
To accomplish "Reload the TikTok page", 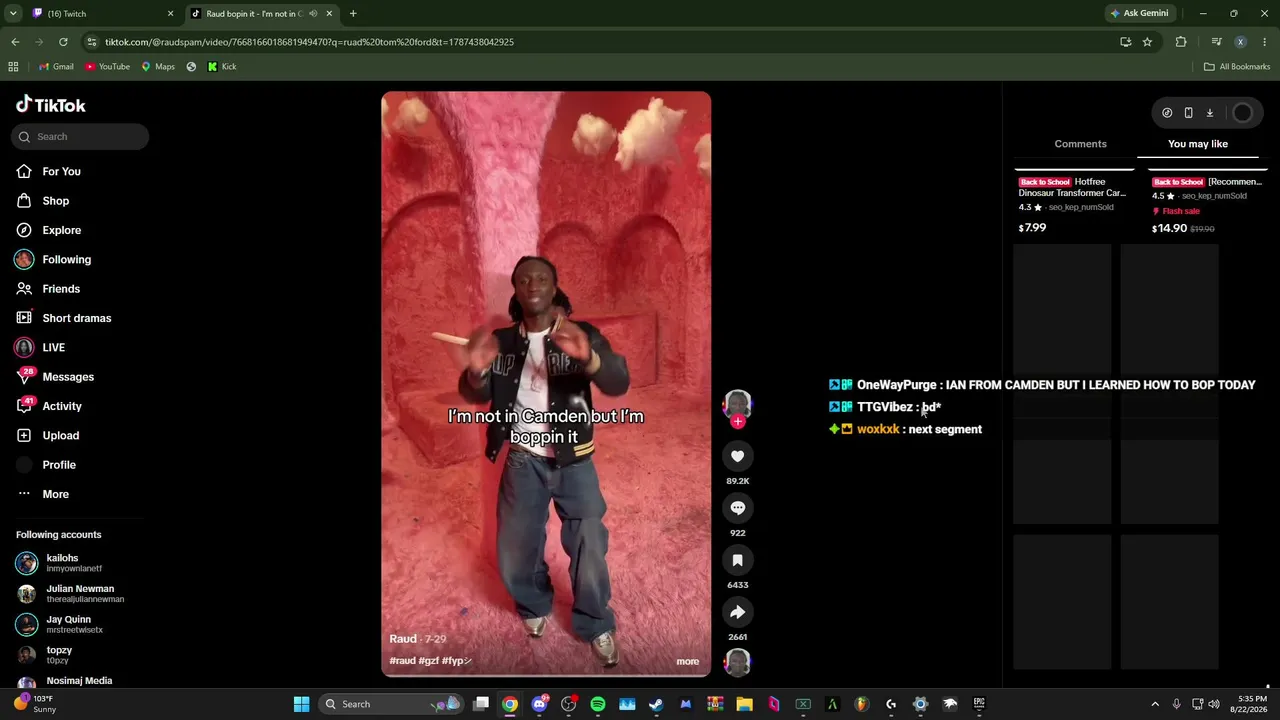I will pyautogui.click(x=63, y=42).
